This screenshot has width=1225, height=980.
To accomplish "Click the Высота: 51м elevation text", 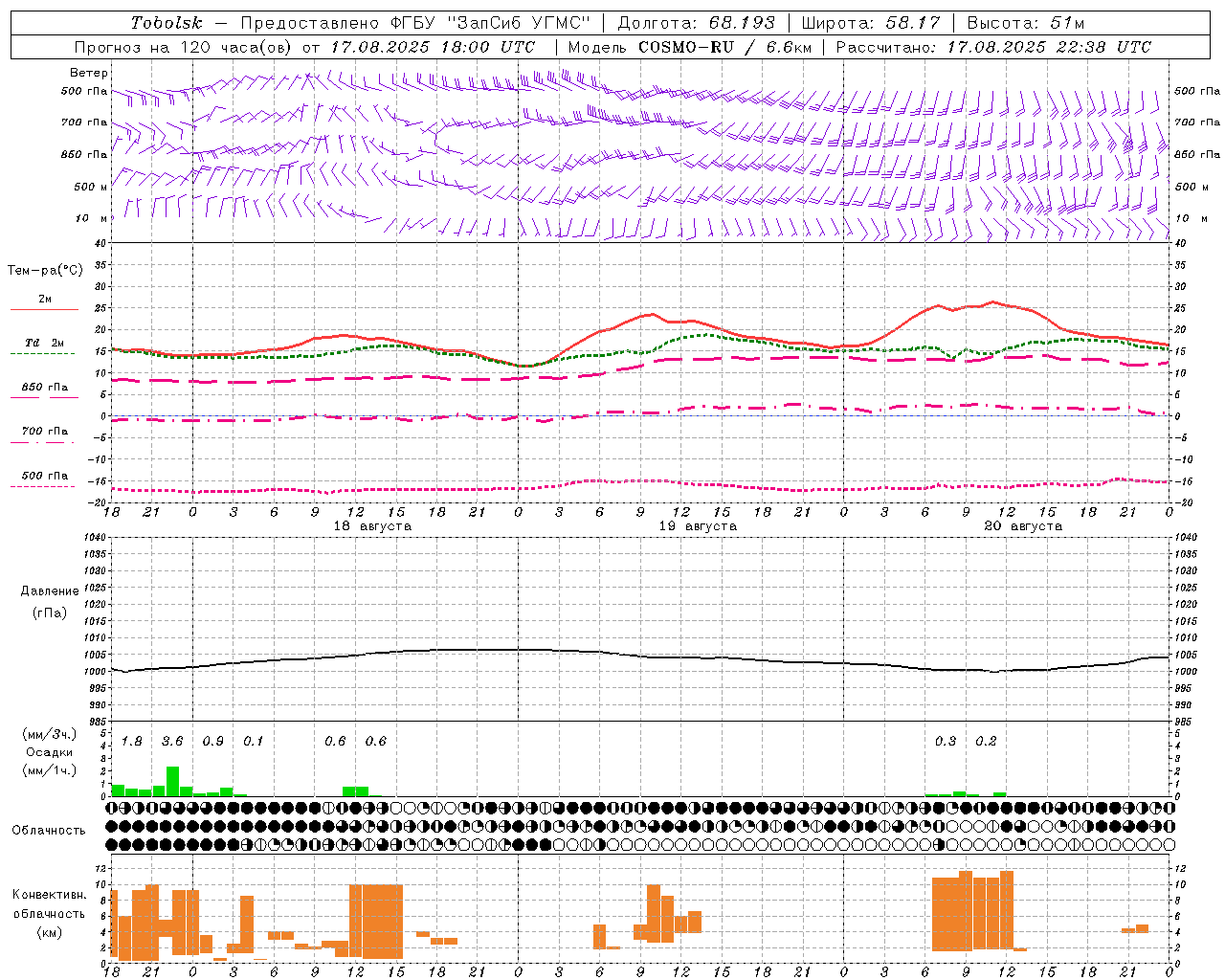I will [x=1026, y=23].
